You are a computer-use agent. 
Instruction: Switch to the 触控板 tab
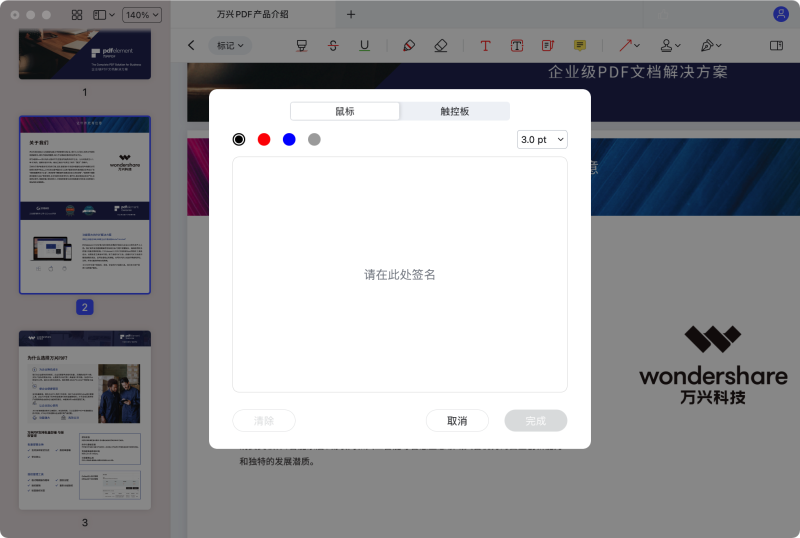point(454,111)
